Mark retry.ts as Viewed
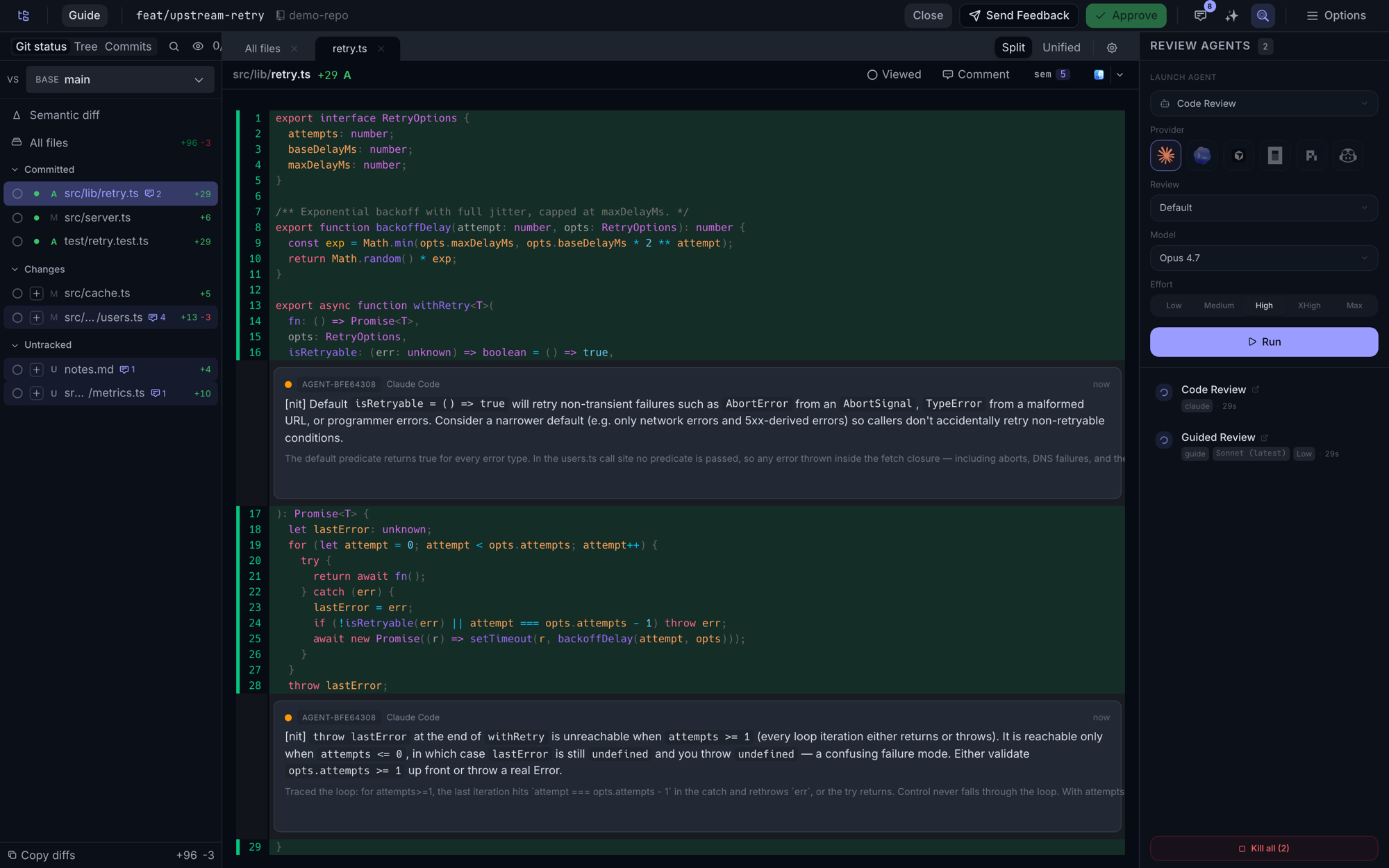 pyautogui.click(x=894, y=74)
